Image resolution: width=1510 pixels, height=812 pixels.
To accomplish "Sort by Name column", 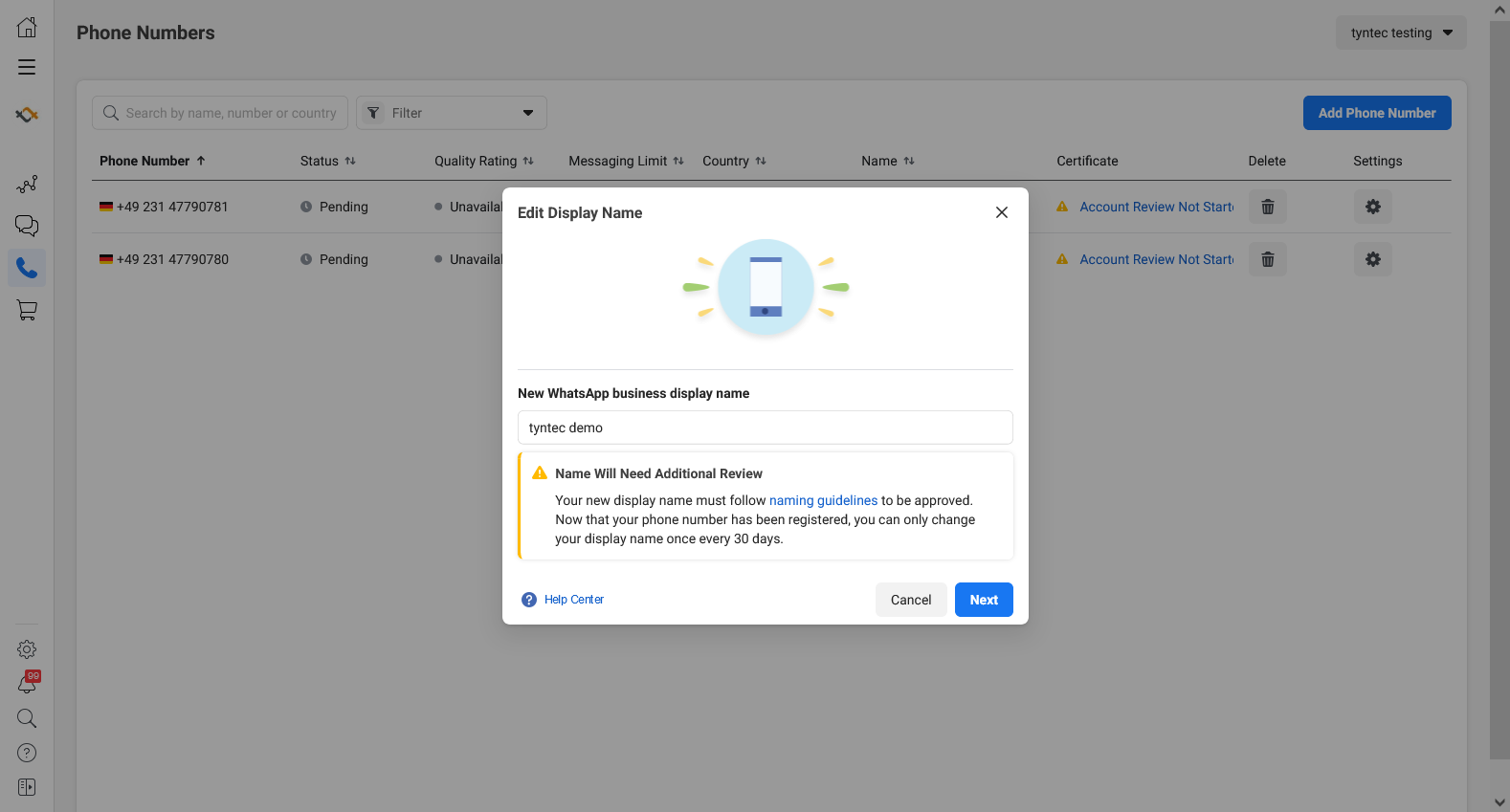I will (888, 161).
